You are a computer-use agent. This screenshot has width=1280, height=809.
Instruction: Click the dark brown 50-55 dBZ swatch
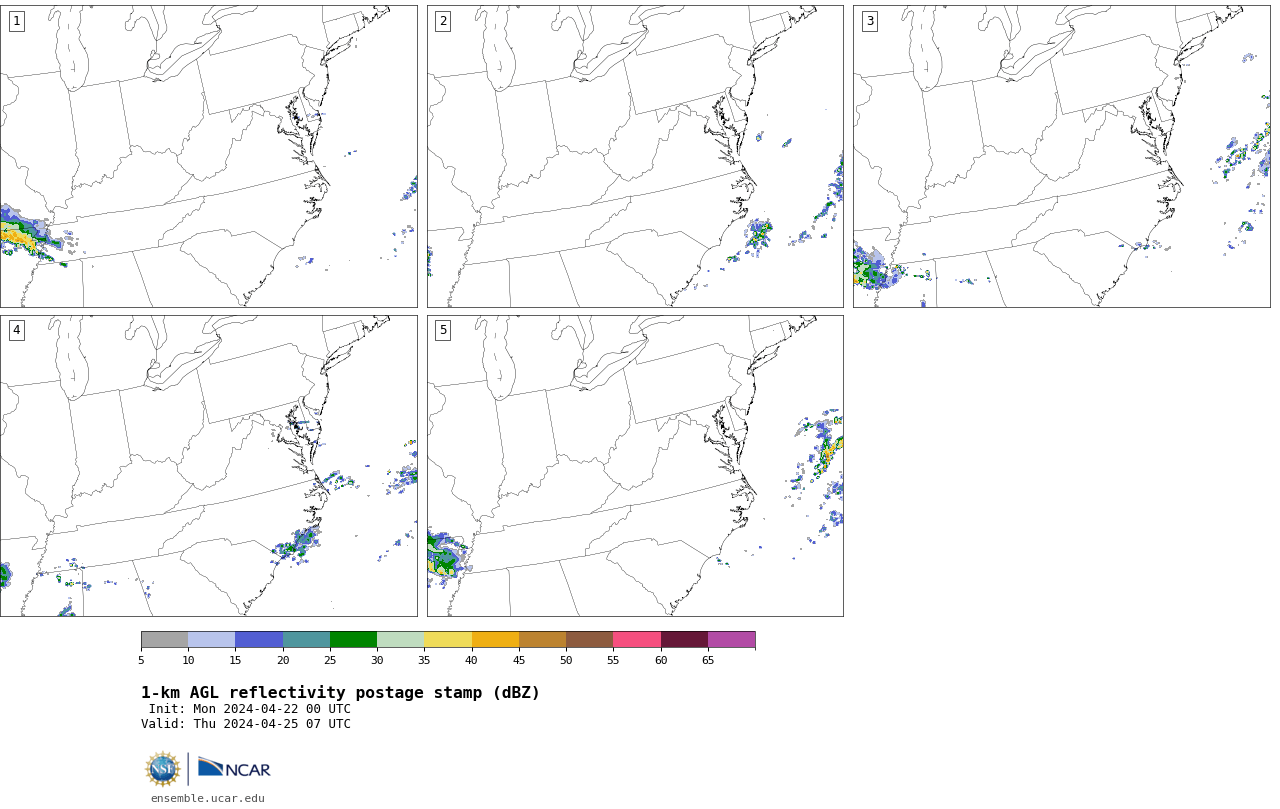(x=589, y=640)
